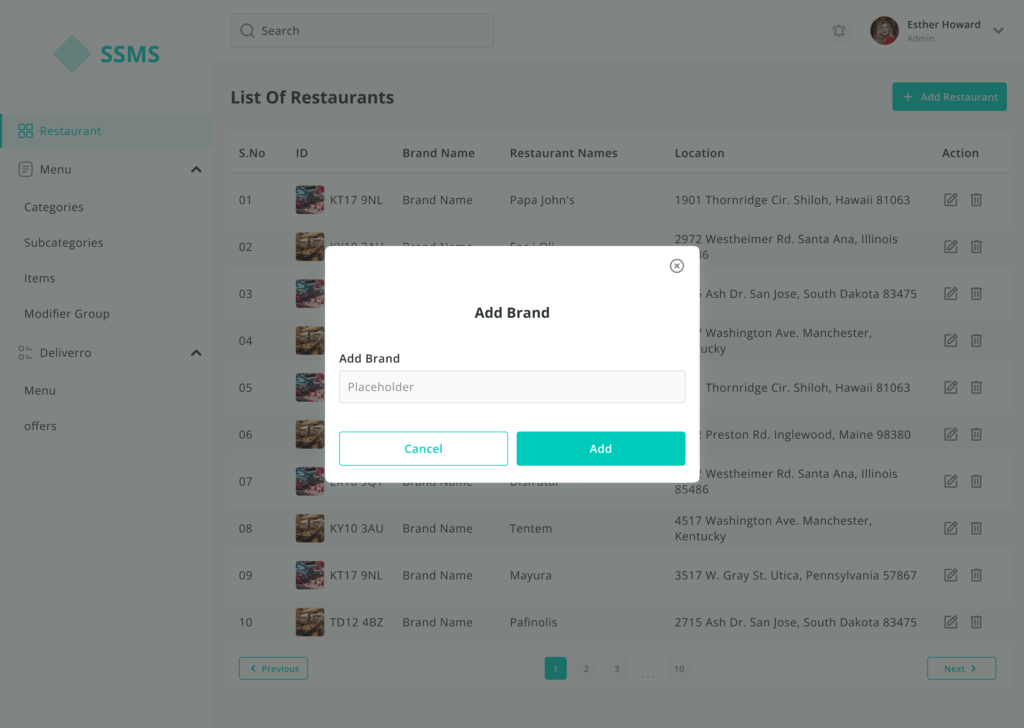Delete restaurant row 07

coord(976,481)
